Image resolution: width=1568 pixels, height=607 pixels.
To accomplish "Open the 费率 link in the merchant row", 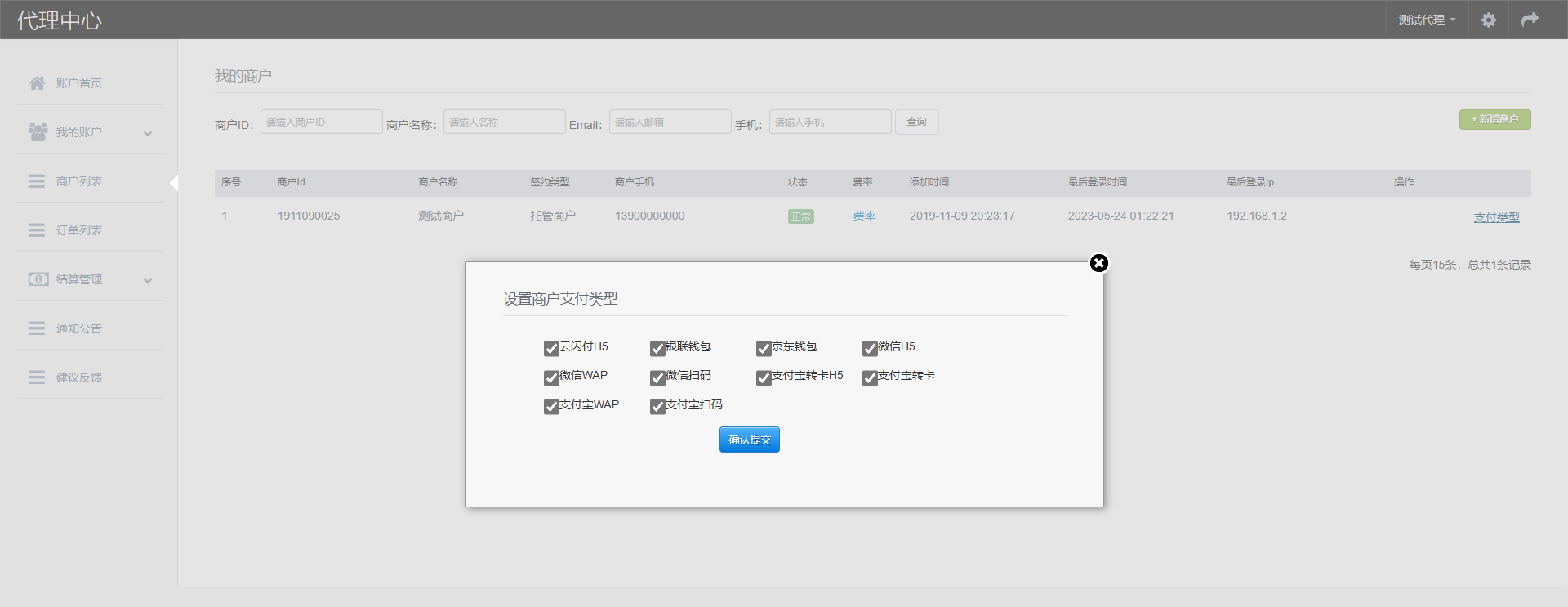I will point(864,216).
